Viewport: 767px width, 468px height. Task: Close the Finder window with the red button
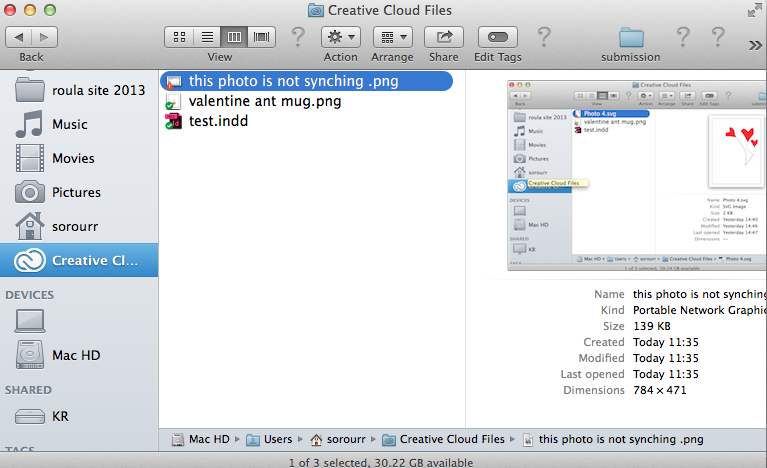pos(10,10)
